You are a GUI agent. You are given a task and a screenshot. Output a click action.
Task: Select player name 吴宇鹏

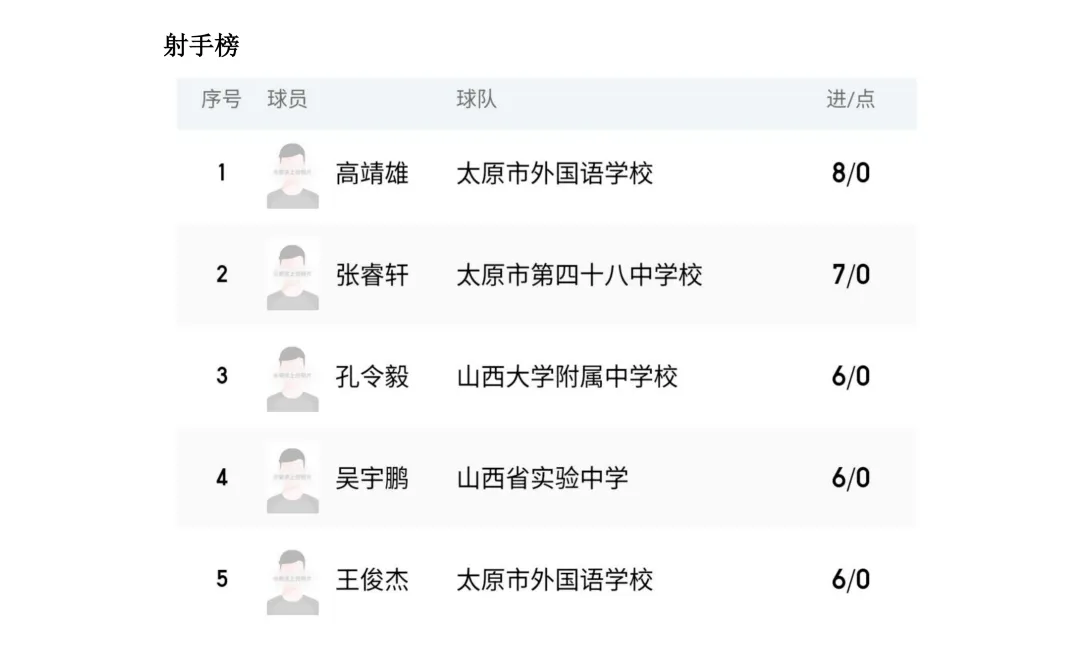tap(372, 478)
